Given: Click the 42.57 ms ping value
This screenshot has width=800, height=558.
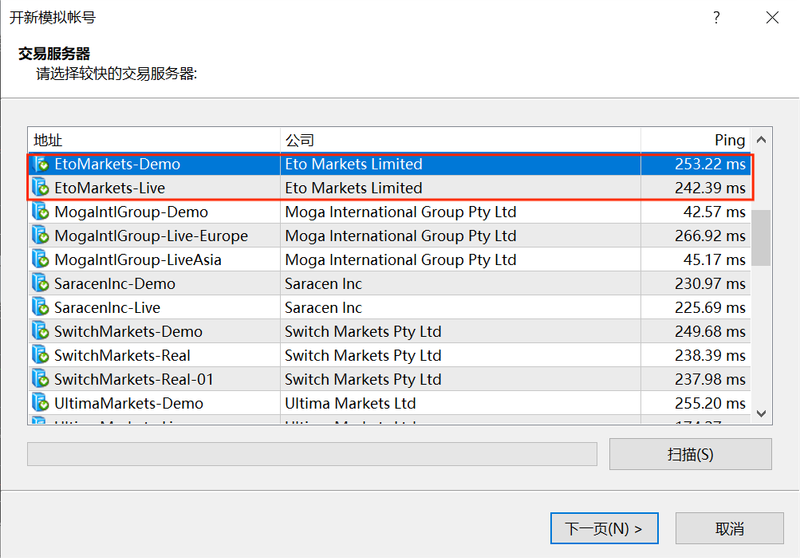Looking at the screenshot, I should (x=714, y=212).
